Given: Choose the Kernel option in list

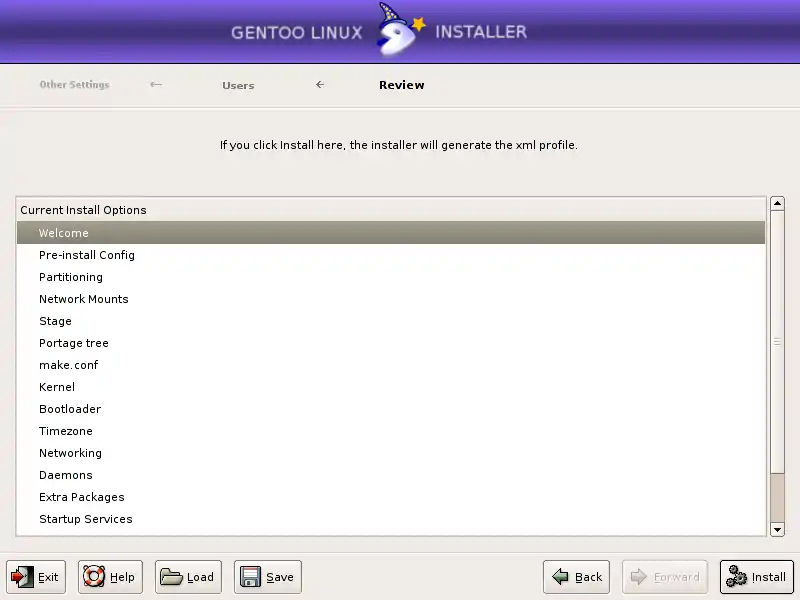Looking at the screenshot, I should click(x=57, y=387).
